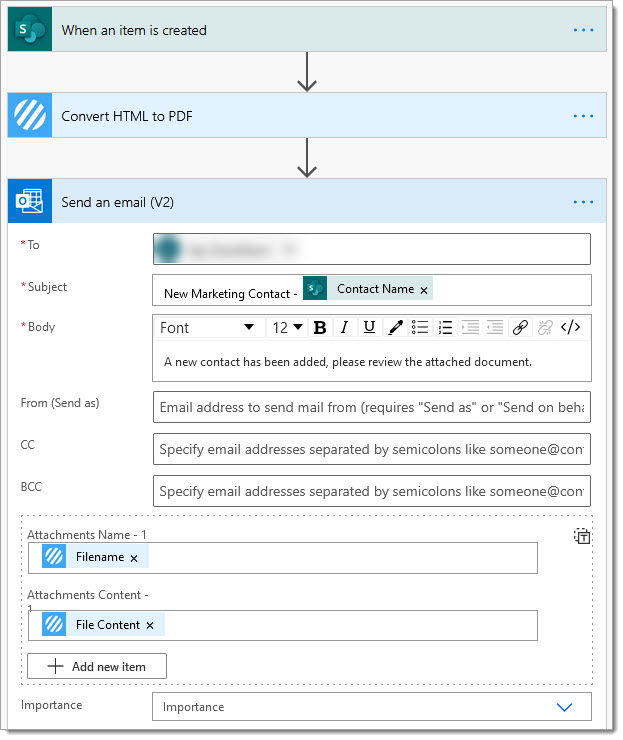Toggle bold formatting in the body
Viewport: 623px width, 740px height.
tap(320, 328)
